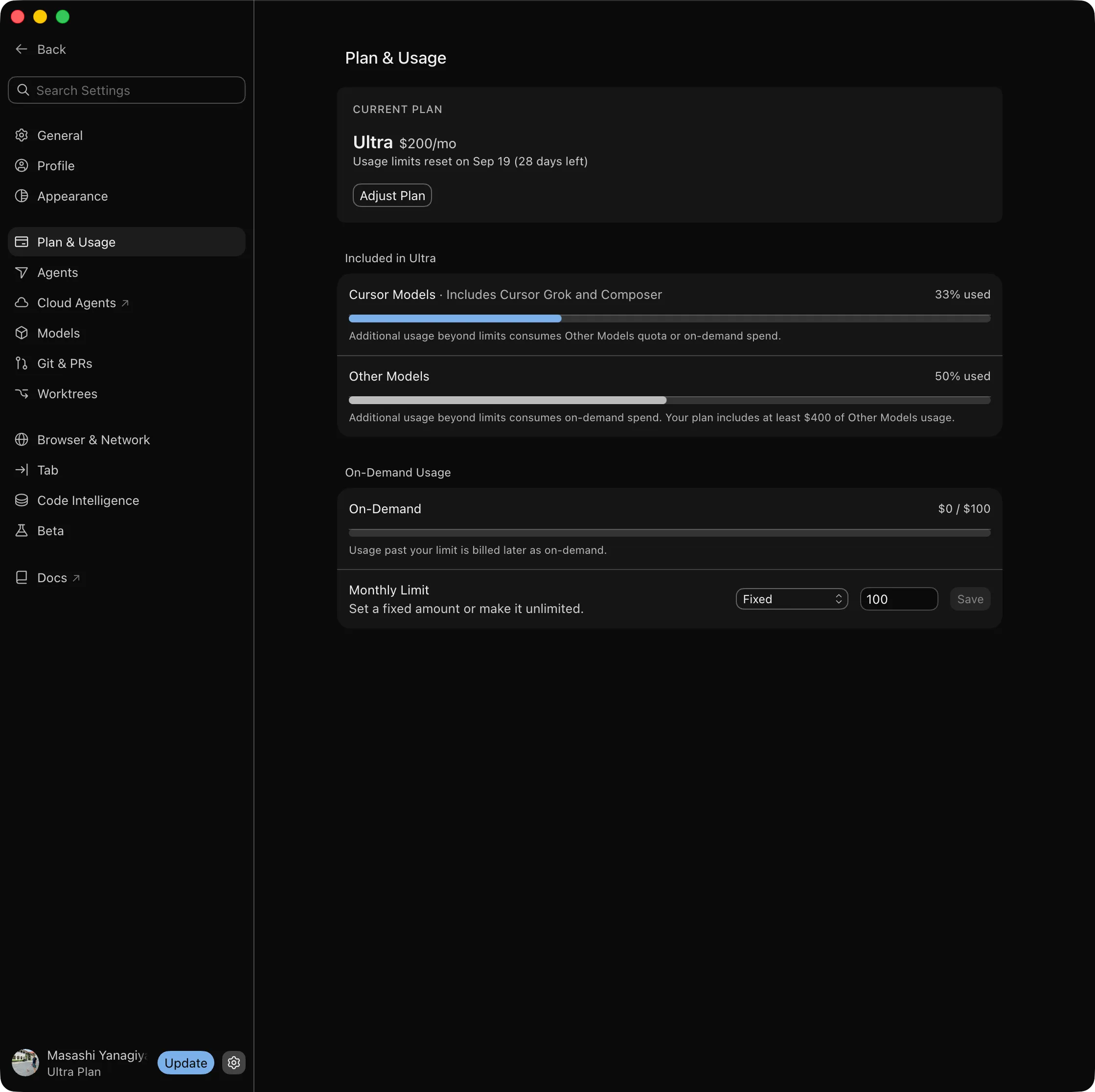The width and height of the screenshot is (1095, 1092).
Task: Click the monthly limit amount field
Action: tap(898, 599)
